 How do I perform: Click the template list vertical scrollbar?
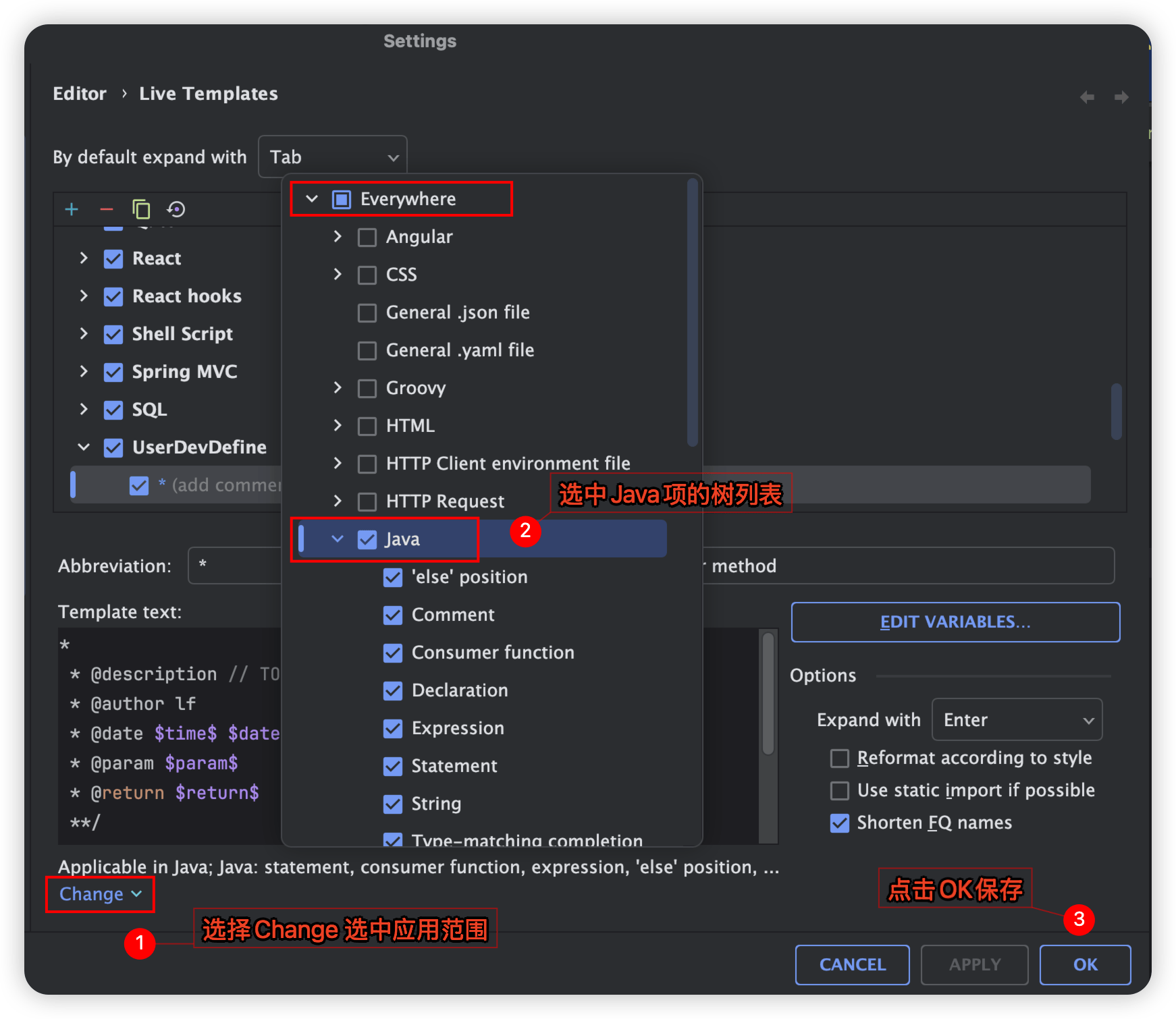[x=1117, y=412]
